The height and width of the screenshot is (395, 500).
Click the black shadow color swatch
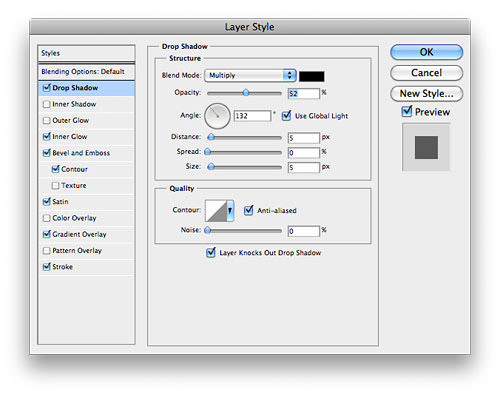(312, 76)
